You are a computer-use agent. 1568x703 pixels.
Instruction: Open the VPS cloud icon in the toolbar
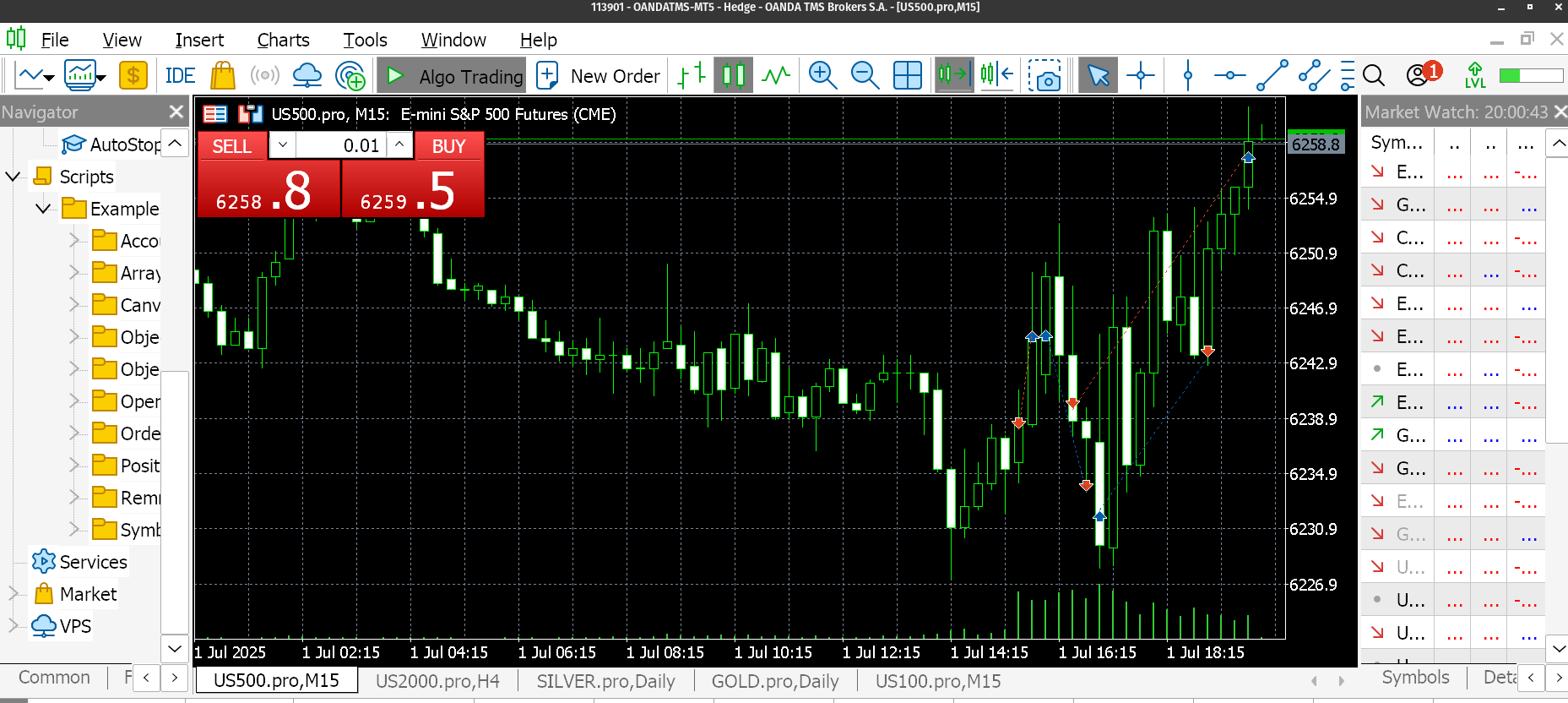[307, 76]
